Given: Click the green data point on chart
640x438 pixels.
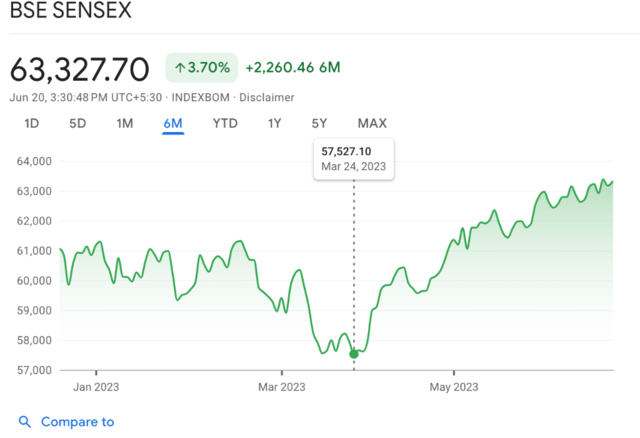Looking at the screenshot, I should pos(354,353).
